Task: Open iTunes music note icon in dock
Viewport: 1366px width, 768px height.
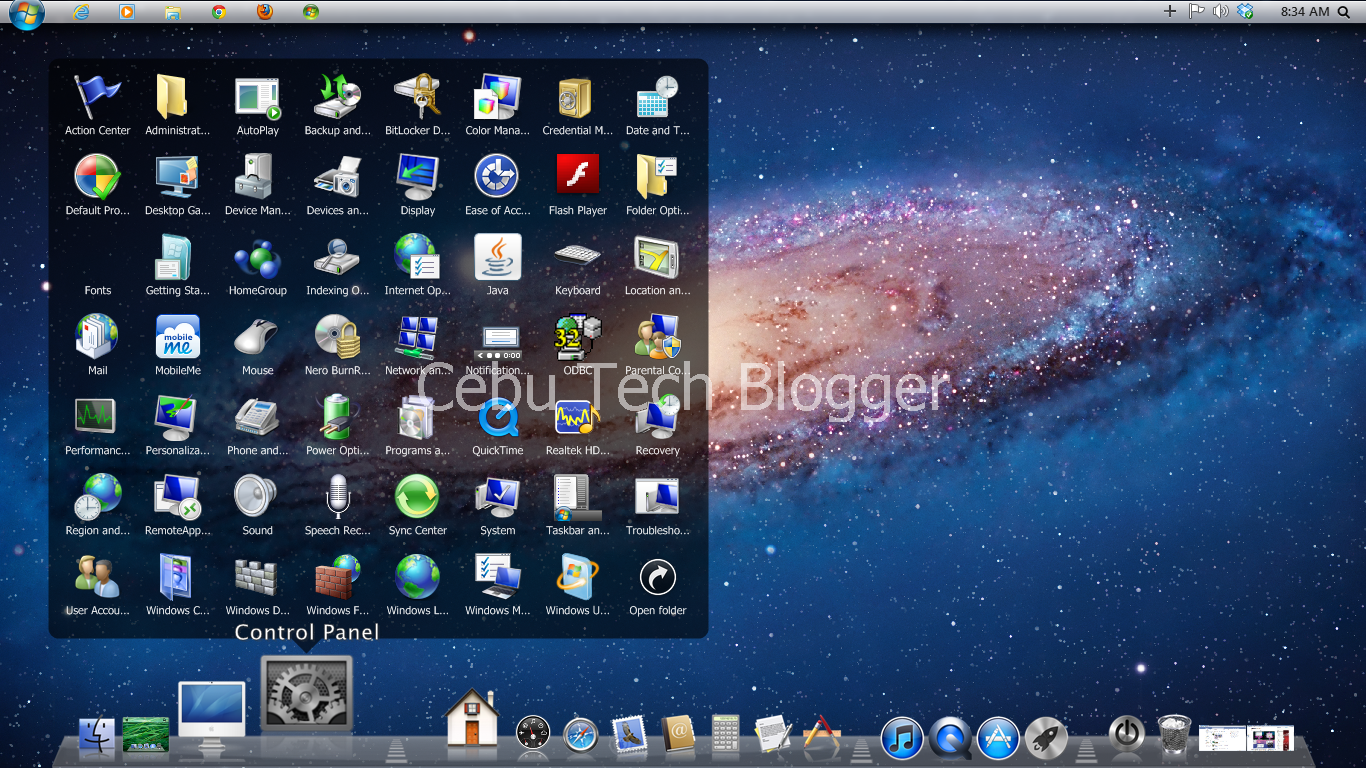Action: tap(902, 738)
